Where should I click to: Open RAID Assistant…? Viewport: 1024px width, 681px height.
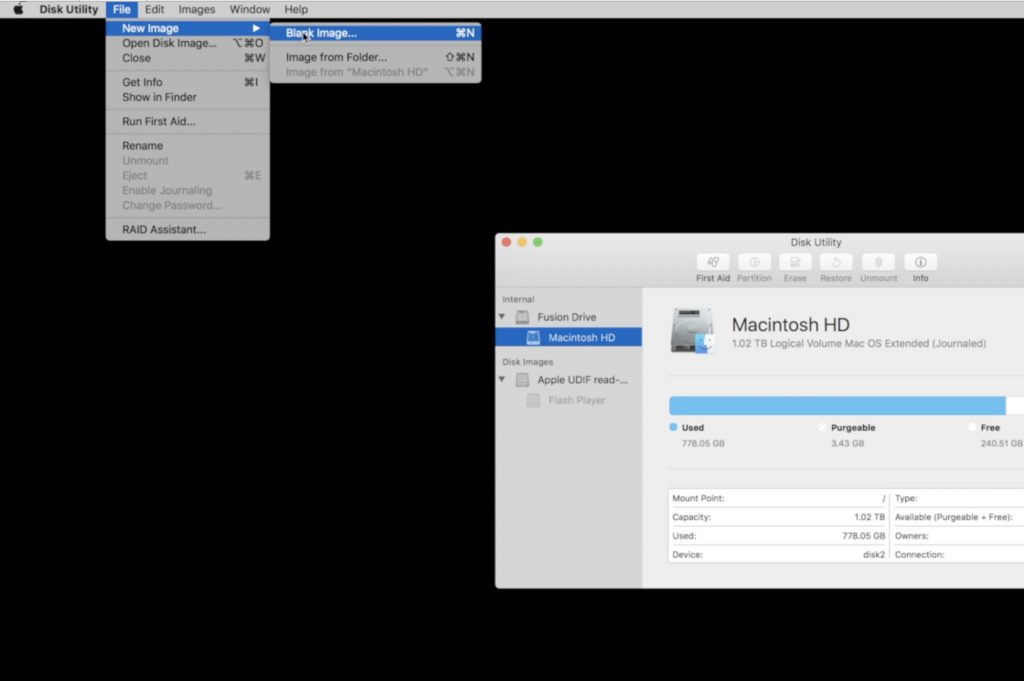[187, 230]
